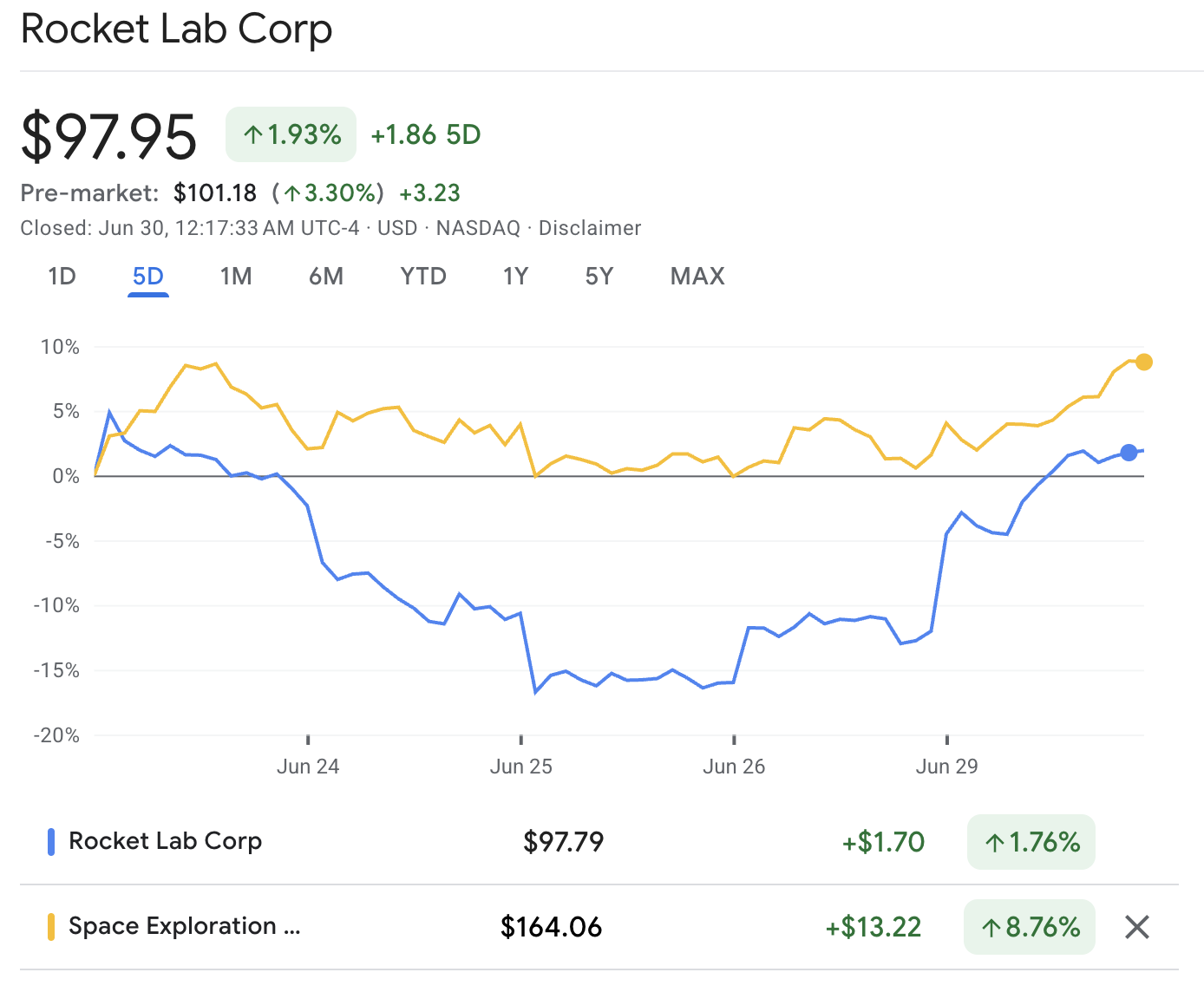Image resolution: width=1204 pixels, height=992 pixels.
Task: Click the $97.79 Rocket Lab price
Action: (564, 842)
